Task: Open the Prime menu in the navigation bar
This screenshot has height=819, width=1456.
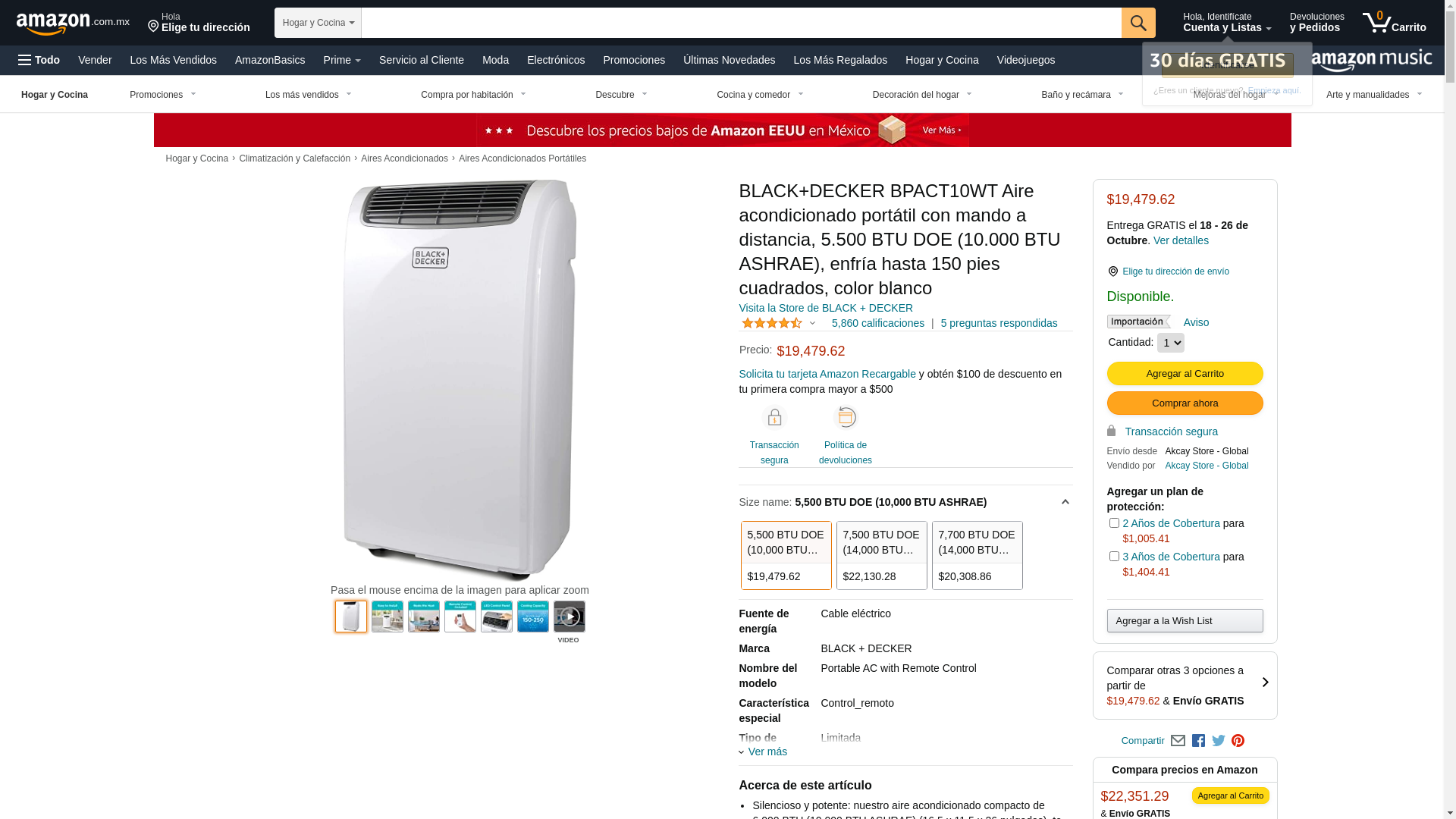Action: tap(342, 60)
